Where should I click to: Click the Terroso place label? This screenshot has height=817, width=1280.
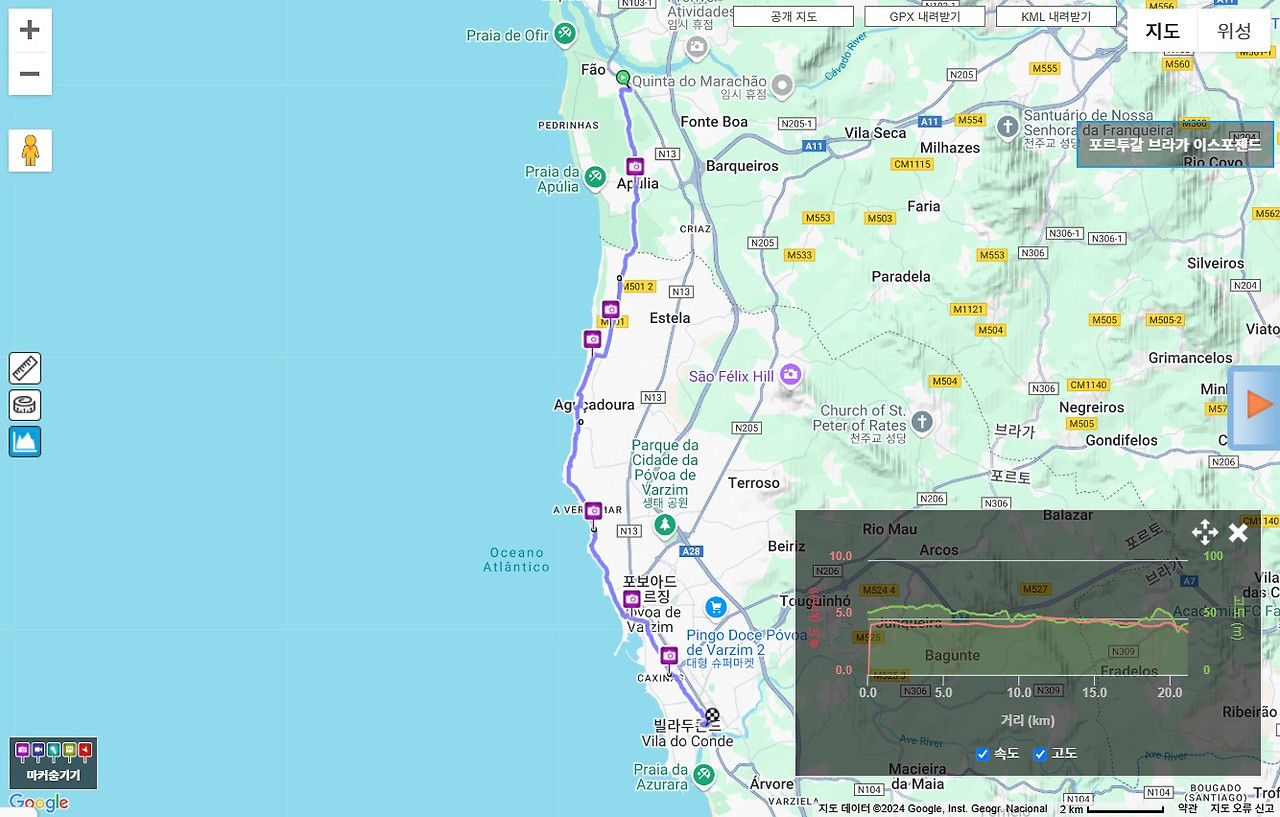[754, 483]
